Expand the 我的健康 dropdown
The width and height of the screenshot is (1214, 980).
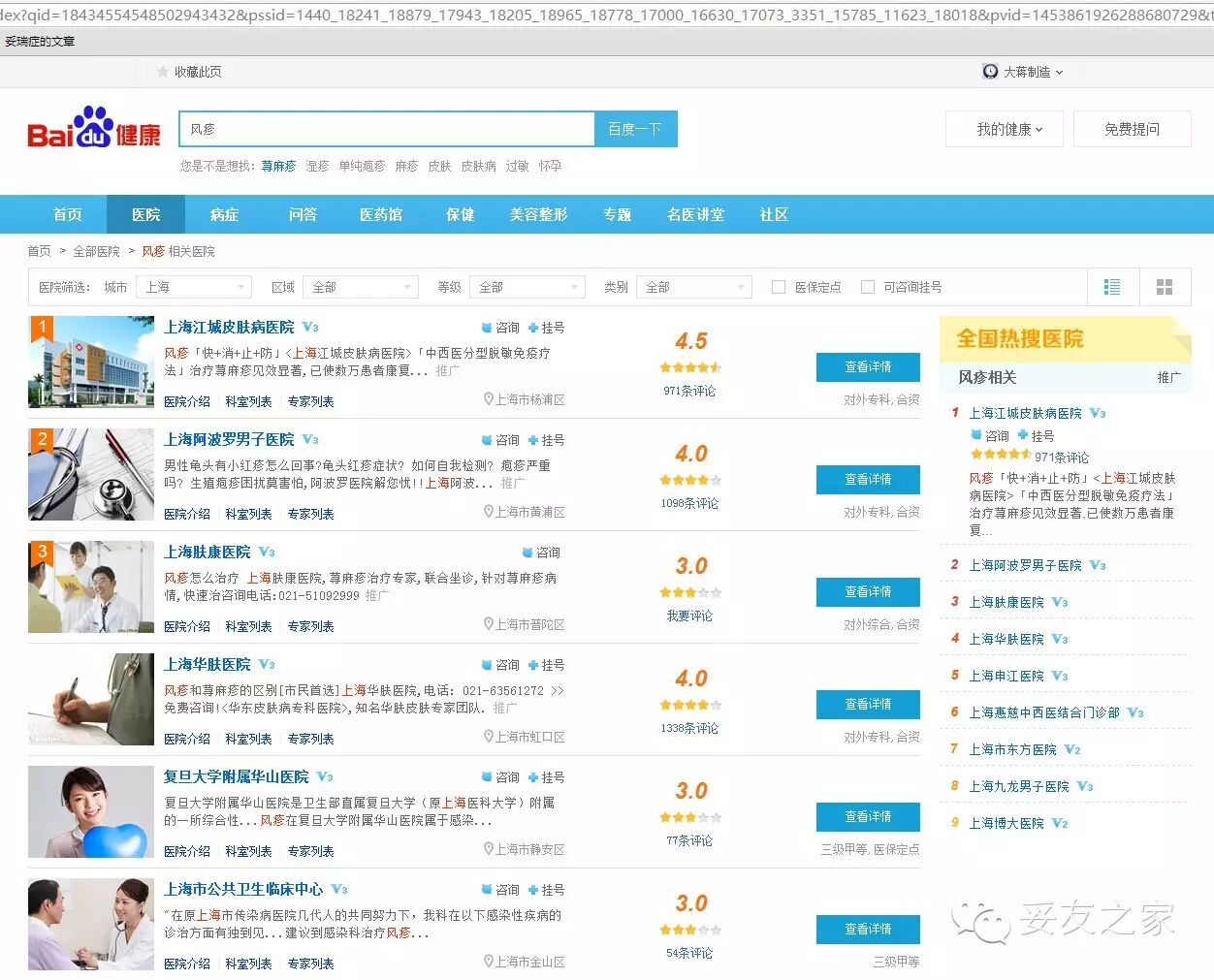coord(1005,129)
